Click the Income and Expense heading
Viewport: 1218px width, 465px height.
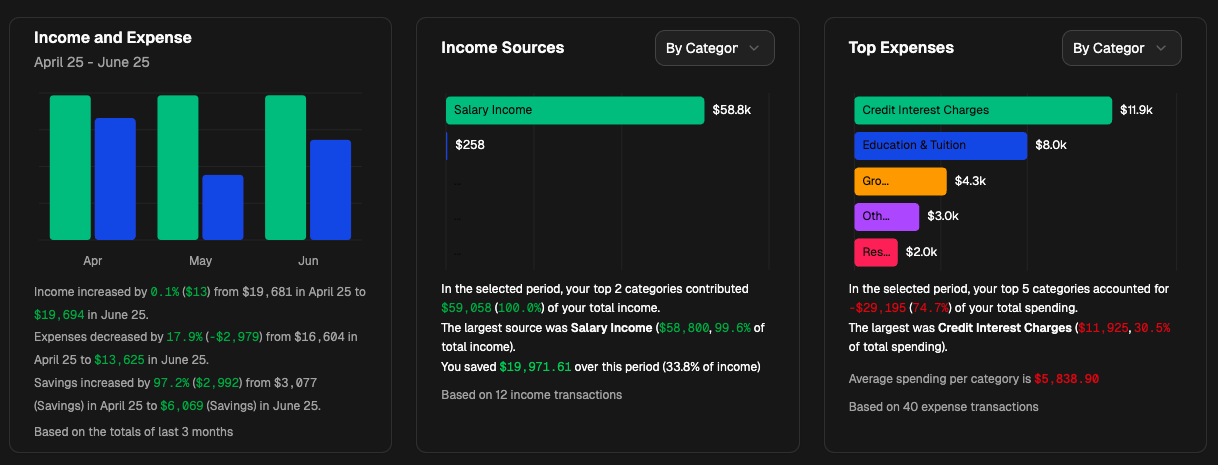(113, 38)
